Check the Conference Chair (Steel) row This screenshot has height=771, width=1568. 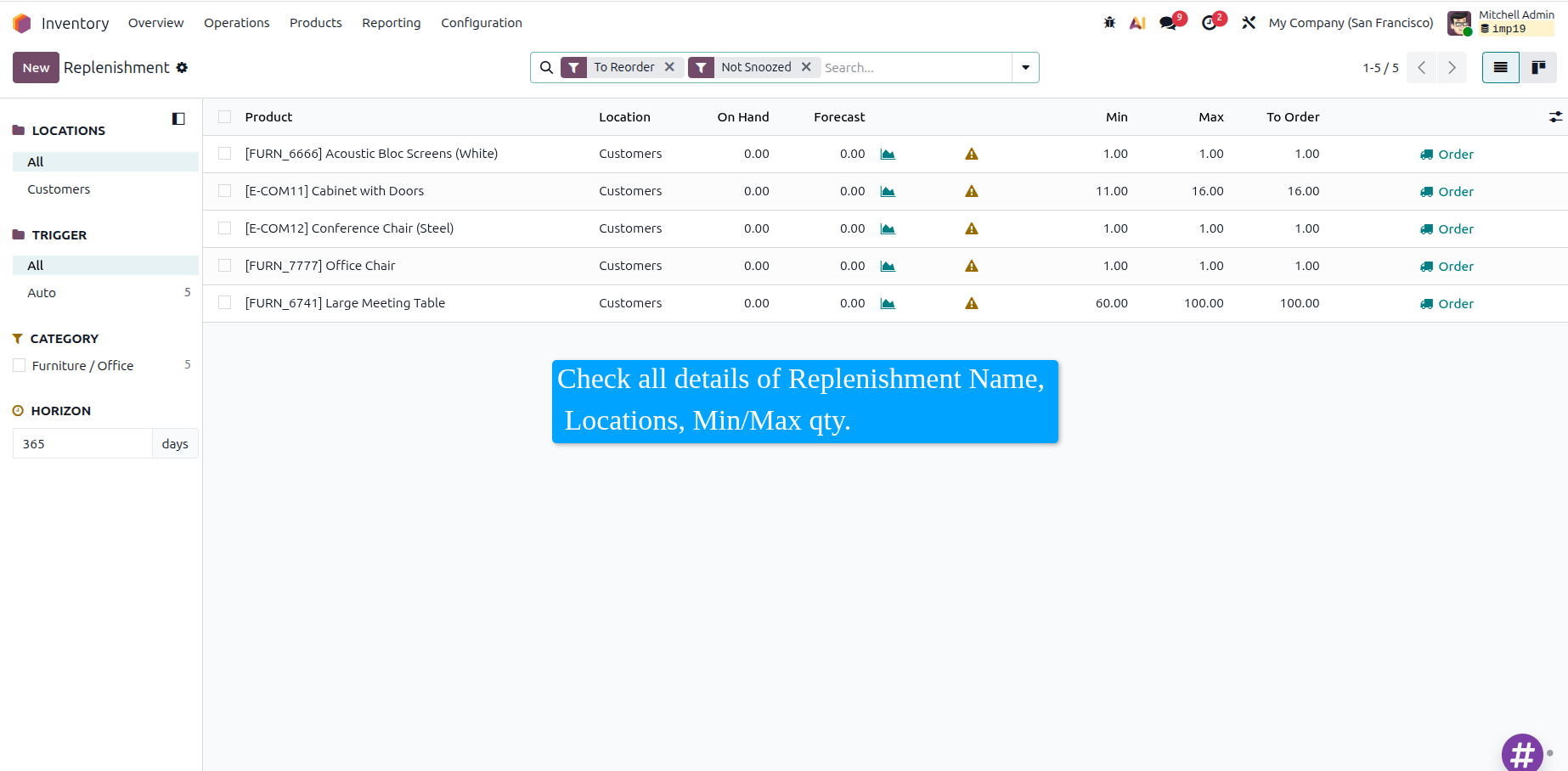point(224,228)
